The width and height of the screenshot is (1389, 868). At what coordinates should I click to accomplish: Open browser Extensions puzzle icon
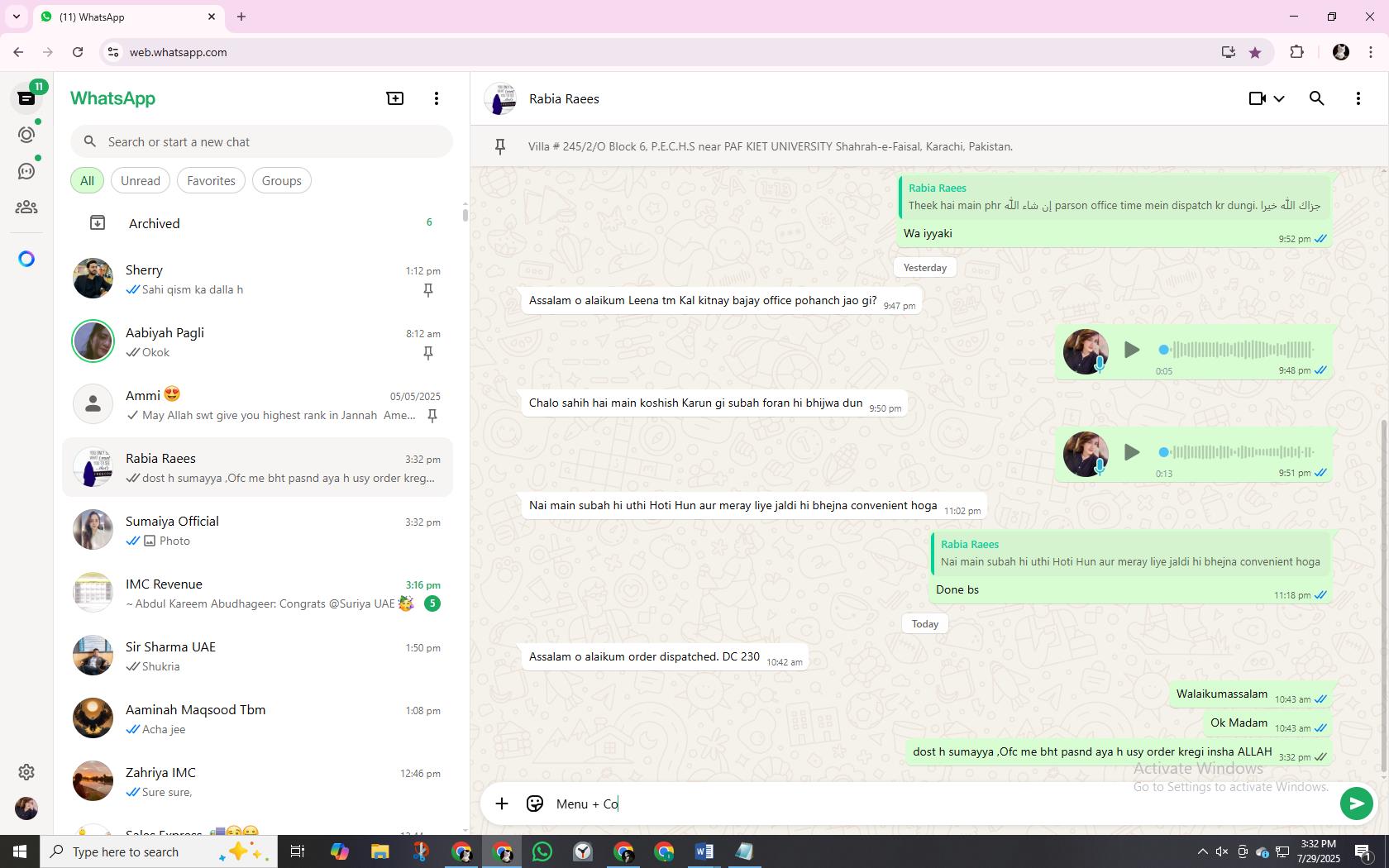1296,52
